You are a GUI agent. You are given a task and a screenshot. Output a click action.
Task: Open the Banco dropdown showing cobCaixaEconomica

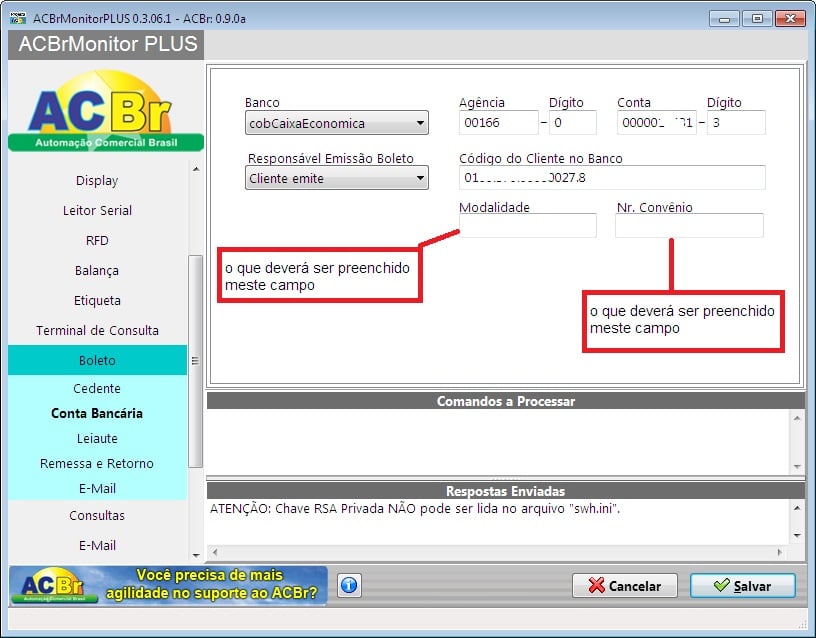click(337, 123)
